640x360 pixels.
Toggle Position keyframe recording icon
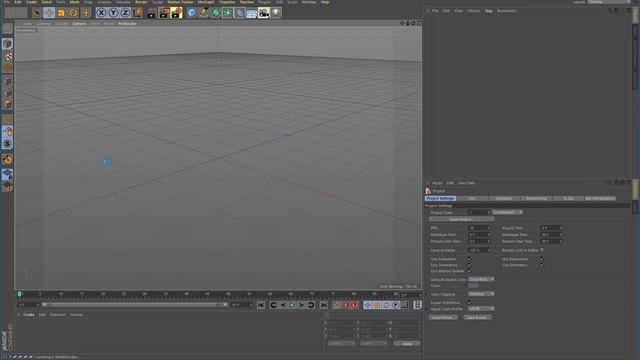tap(368, 305)
